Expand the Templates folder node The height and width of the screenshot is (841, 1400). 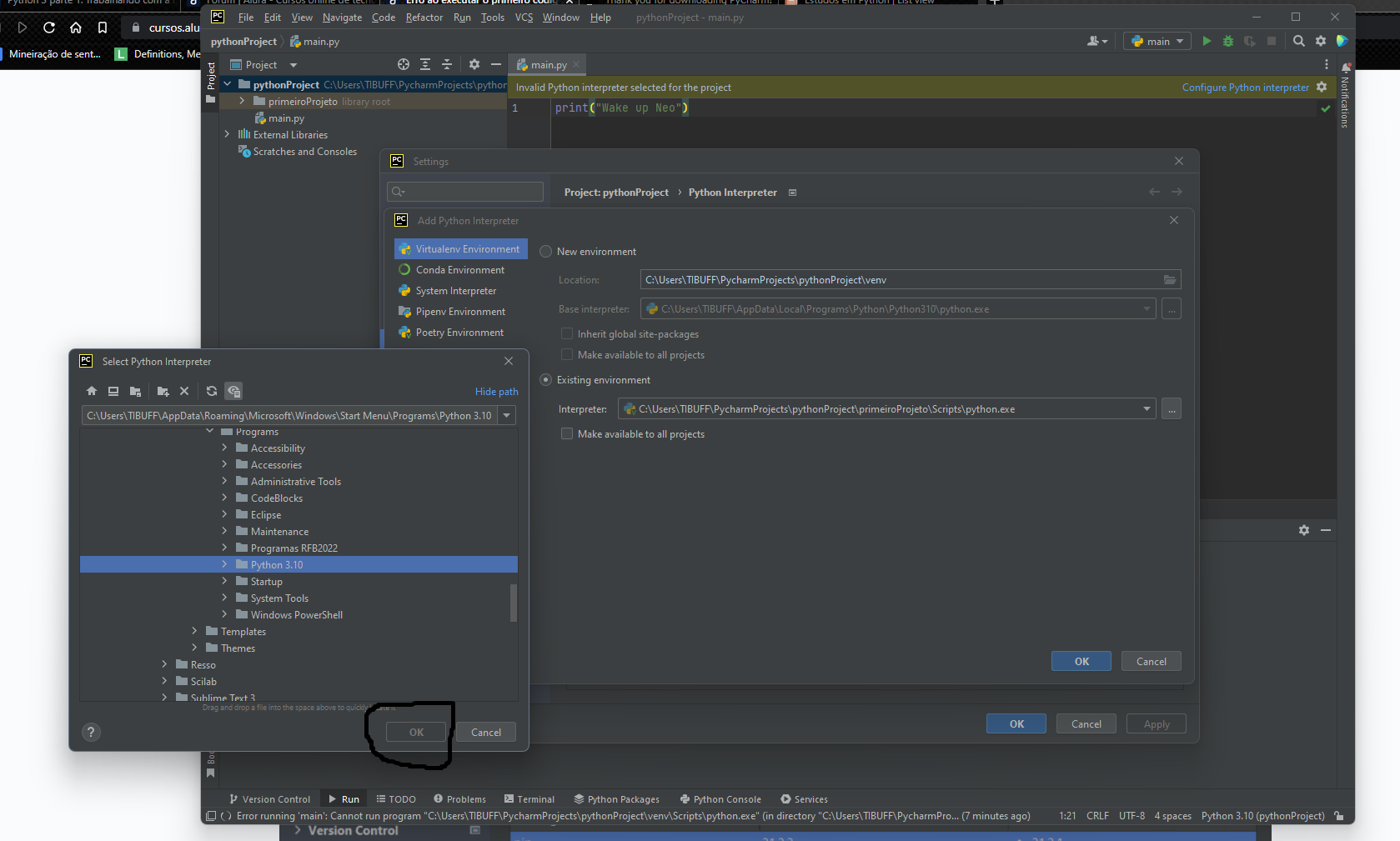tap(194, 631)
